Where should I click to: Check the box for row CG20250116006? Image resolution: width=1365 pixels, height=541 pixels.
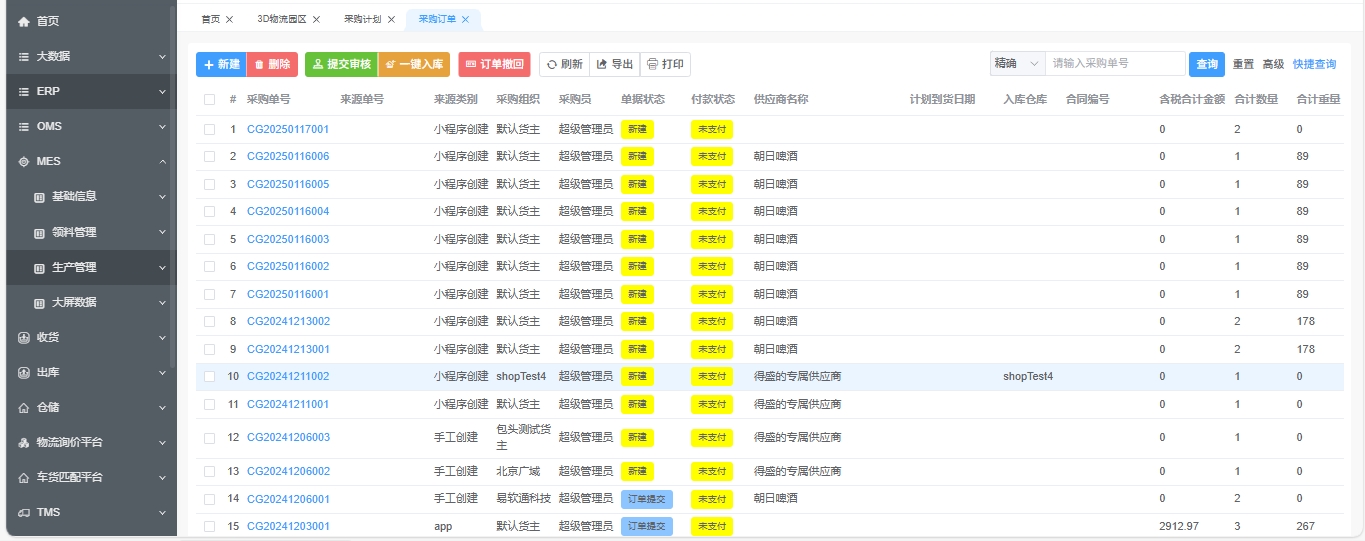pyautogui.click(x=209, y=156)
